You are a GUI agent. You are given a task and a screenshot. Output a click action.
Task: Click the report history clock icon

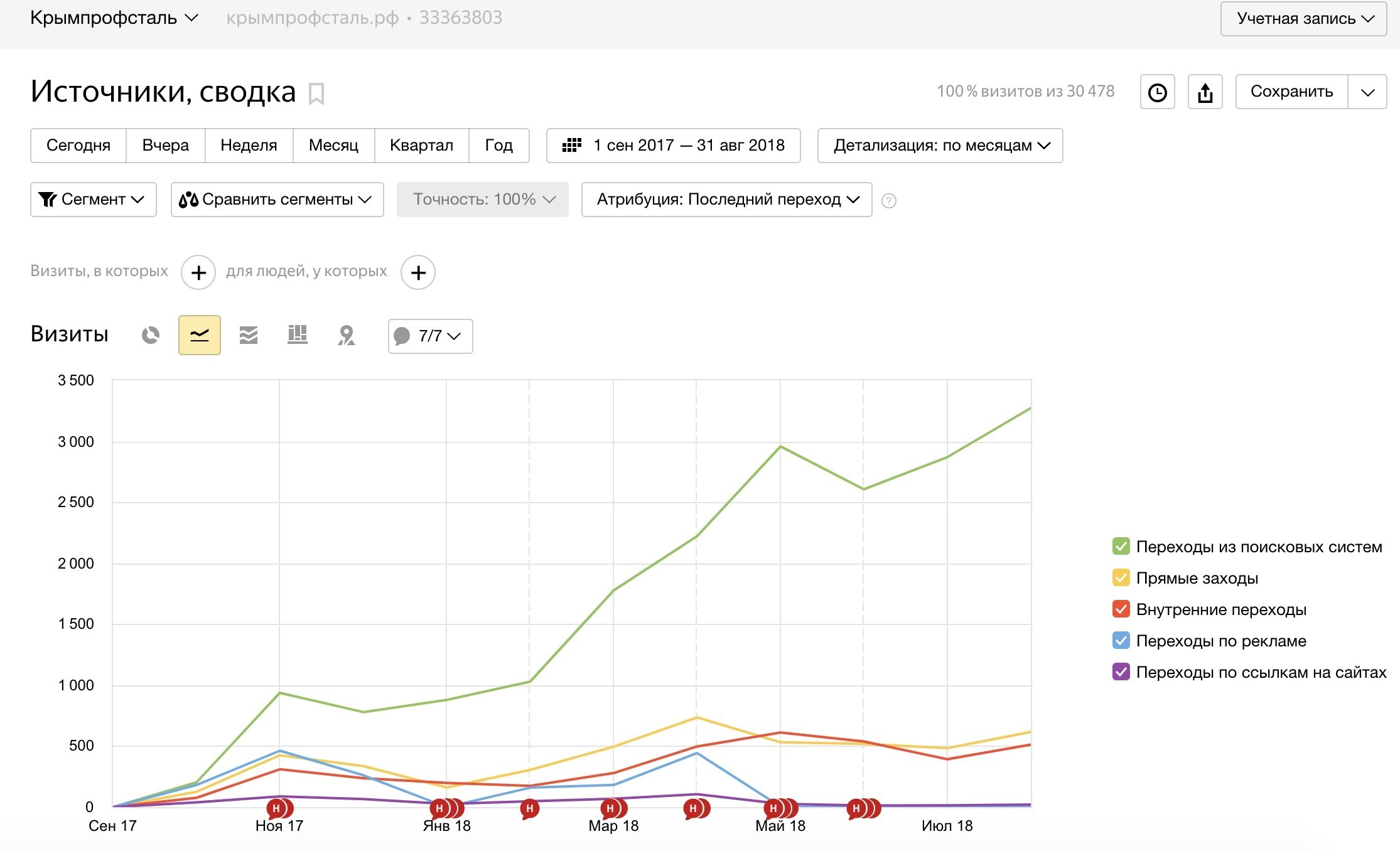pos(1158,92)
